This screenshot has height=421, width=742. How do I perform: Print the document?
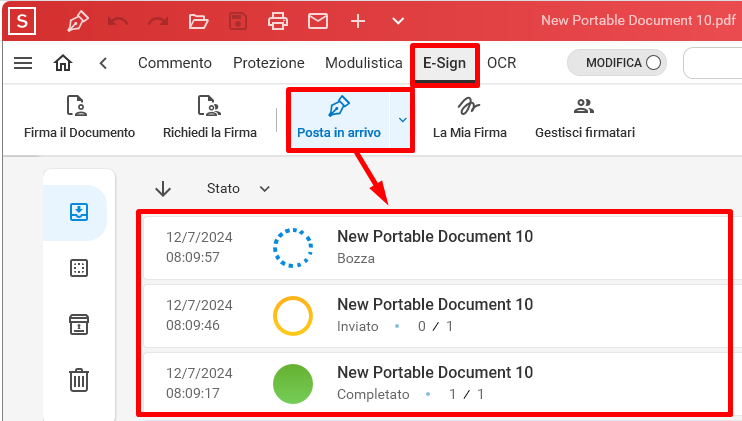click(x=278, y=21)
